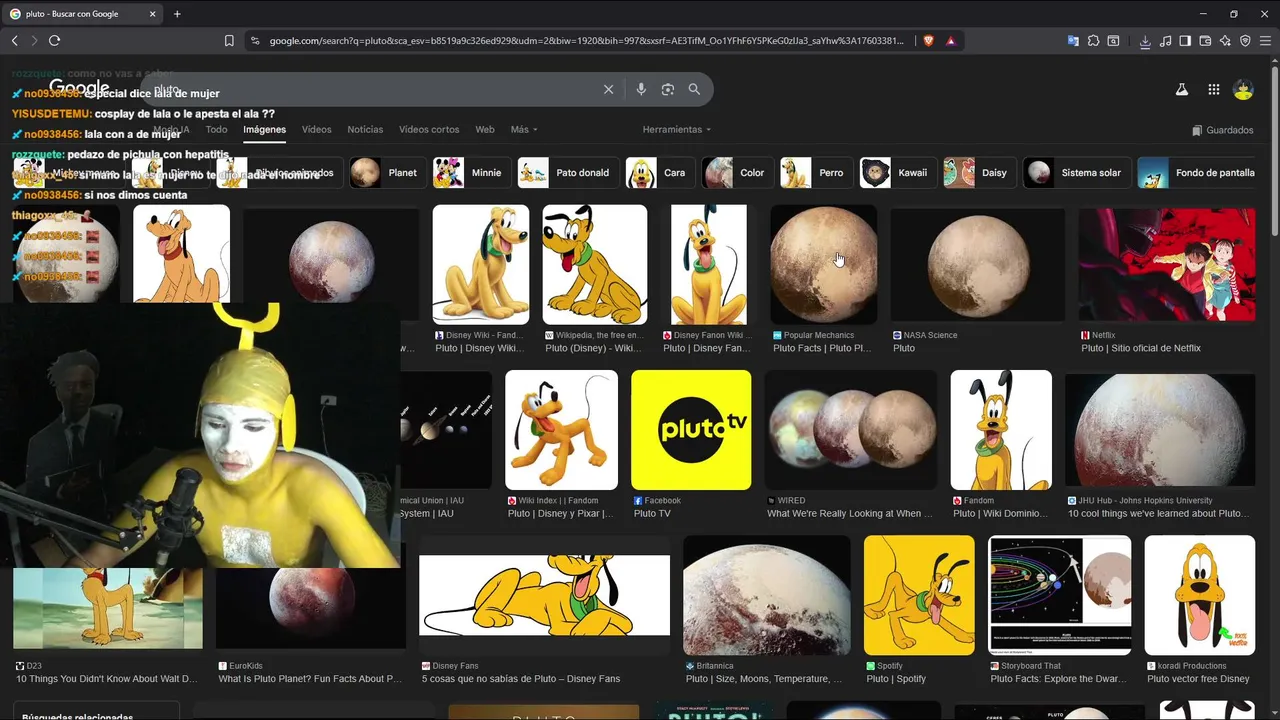Open Disney Fans lying Pluto image
This screenshot has width=1280, height=720.
click(544, 595)
